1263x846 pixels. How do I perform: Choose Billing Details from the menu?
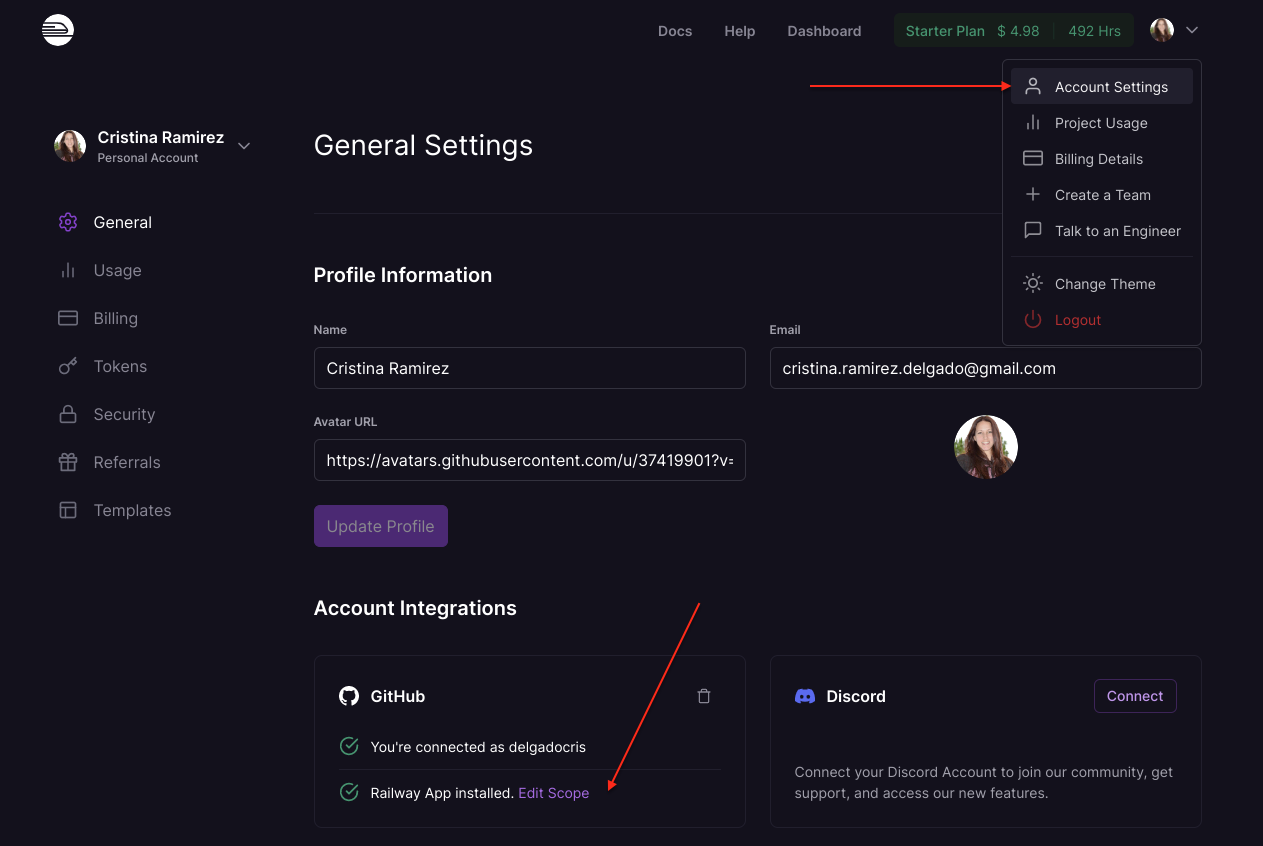1102,159
